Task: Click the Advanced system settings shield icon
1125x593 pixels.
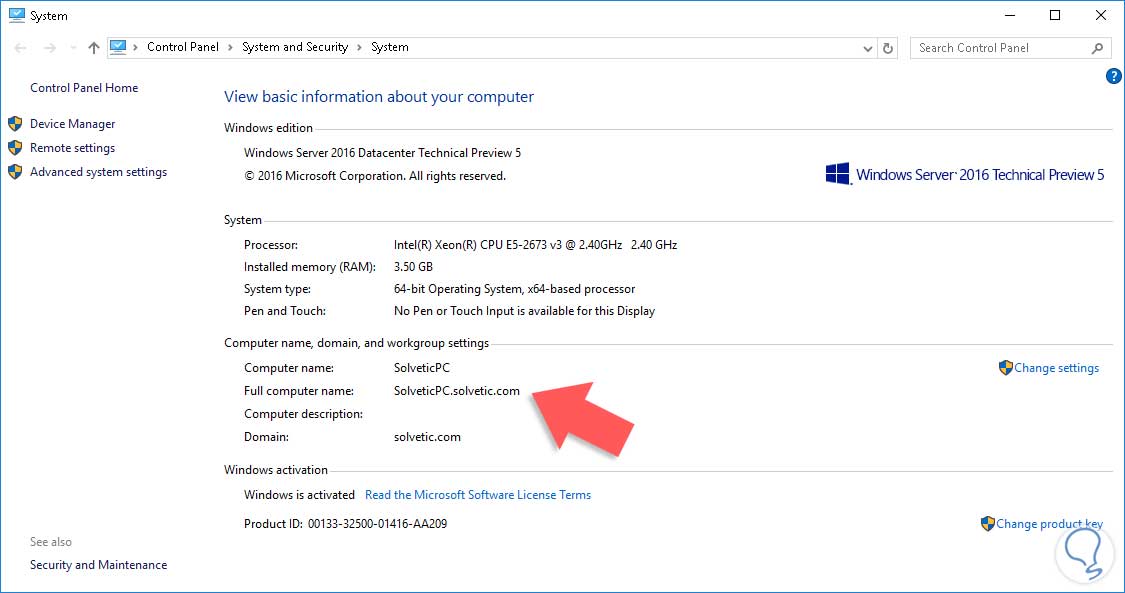Action: tap(15, 172)
